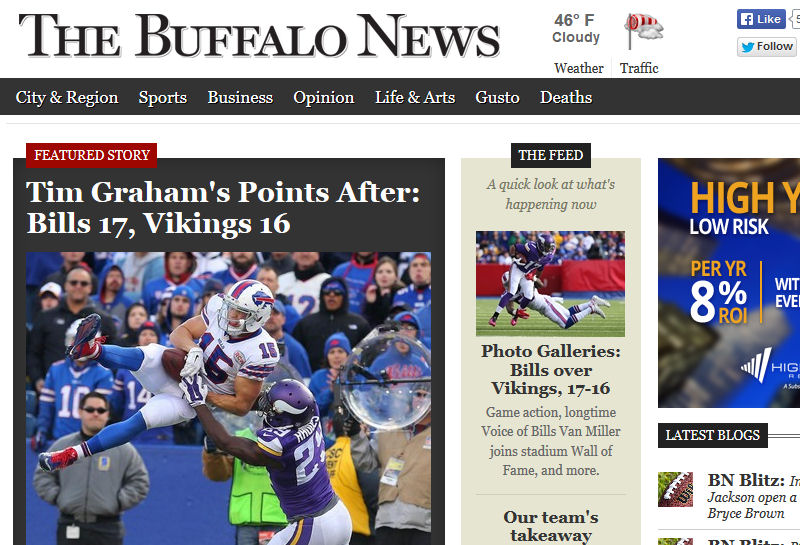This screenshot has width=800, height=545.
Task: Click the Traffic text link
Action: [x=639, y=68]
